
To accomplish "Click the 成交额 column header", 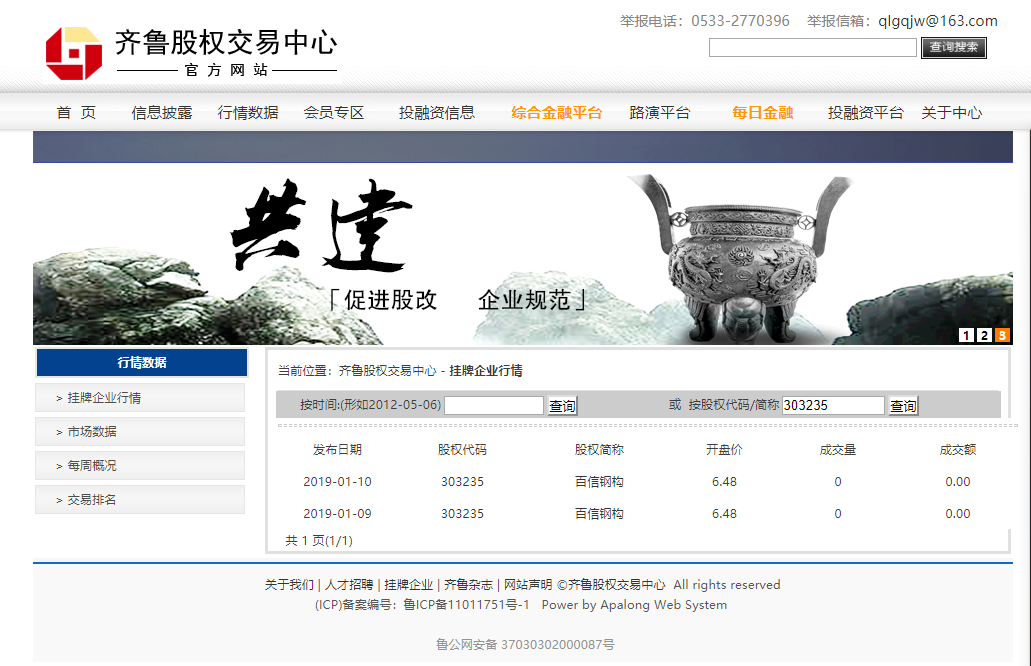I will (957, 450).
